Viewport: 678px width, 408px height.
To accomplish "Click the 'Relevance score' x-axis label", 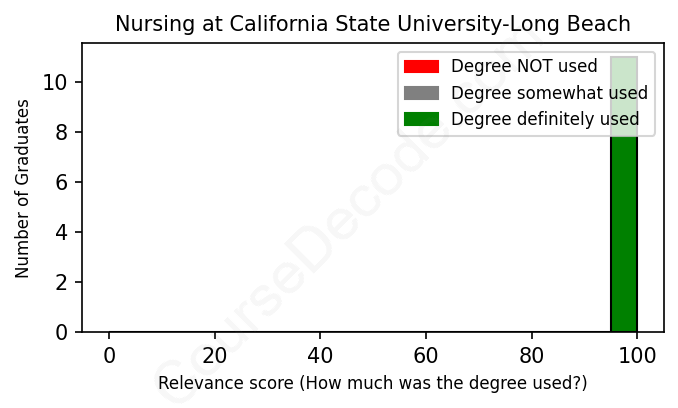I will (373, 383).
